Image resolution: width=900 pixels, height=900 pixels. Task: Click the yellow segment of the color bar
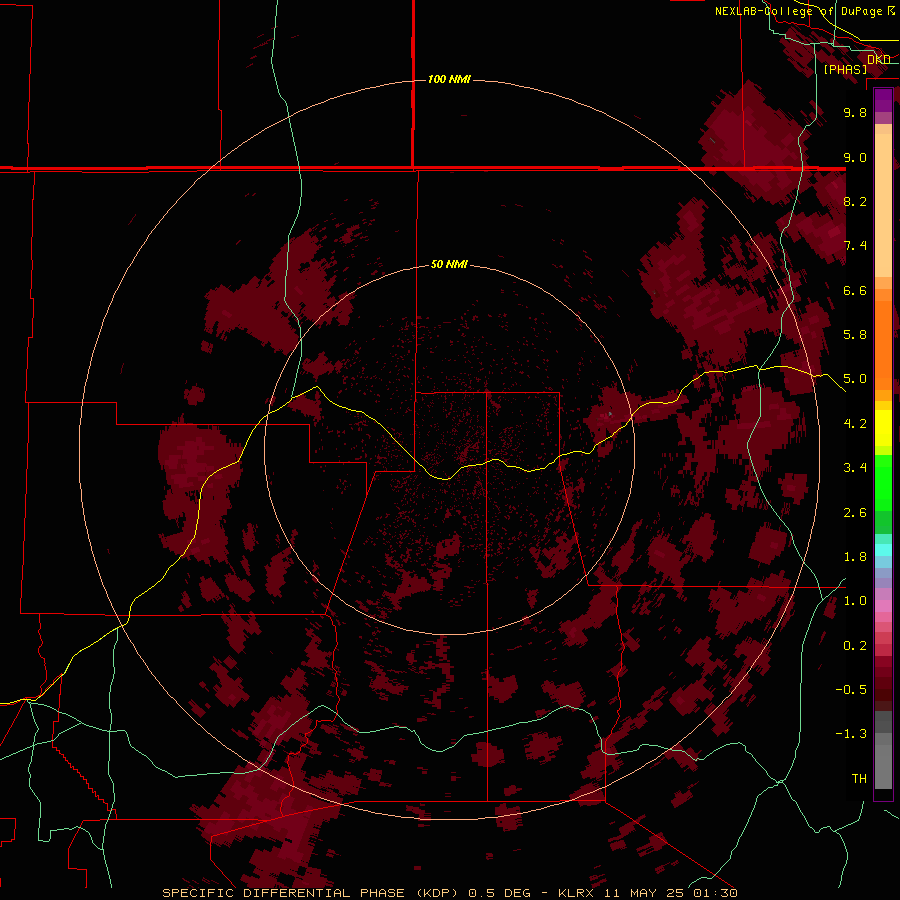[883, 429]
